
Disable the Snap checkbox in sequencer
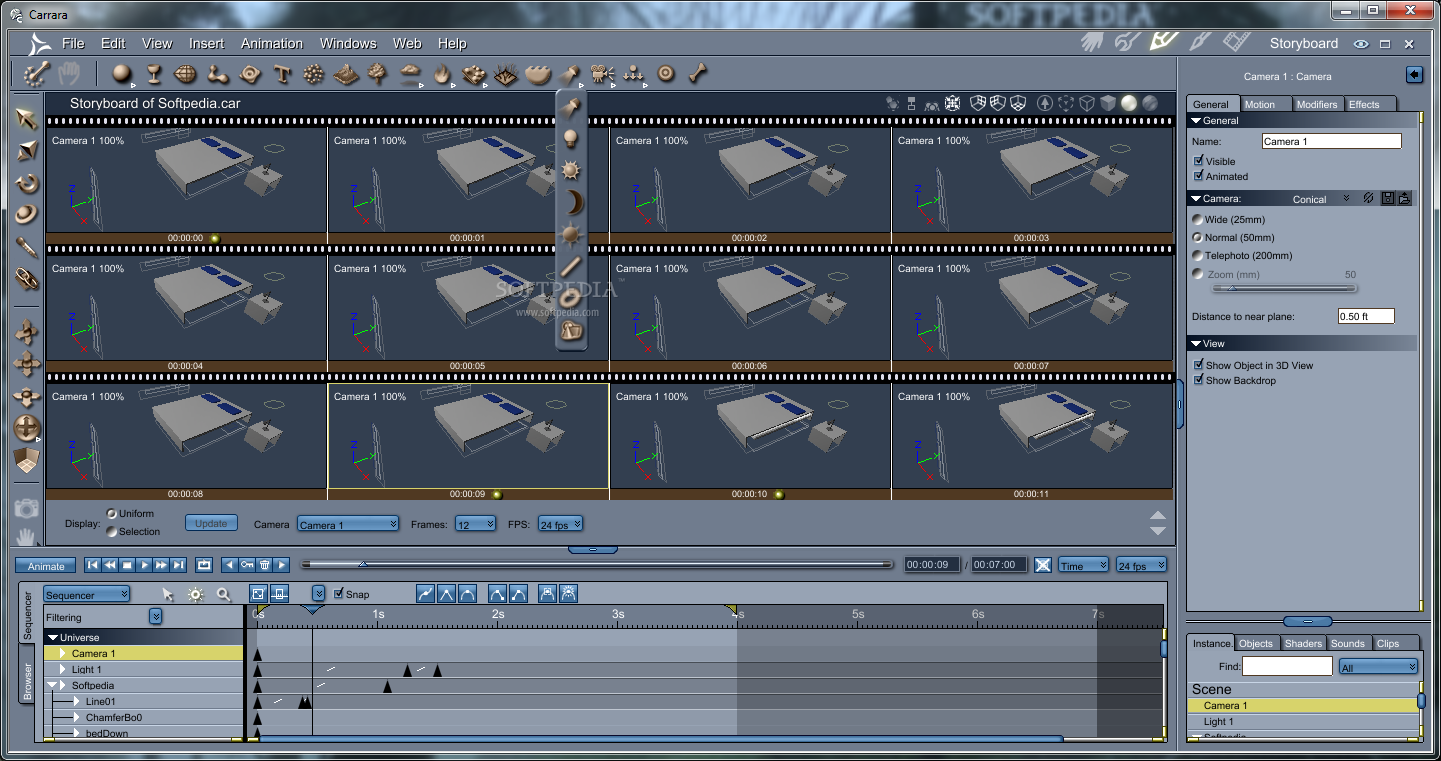tap(338, 594)
